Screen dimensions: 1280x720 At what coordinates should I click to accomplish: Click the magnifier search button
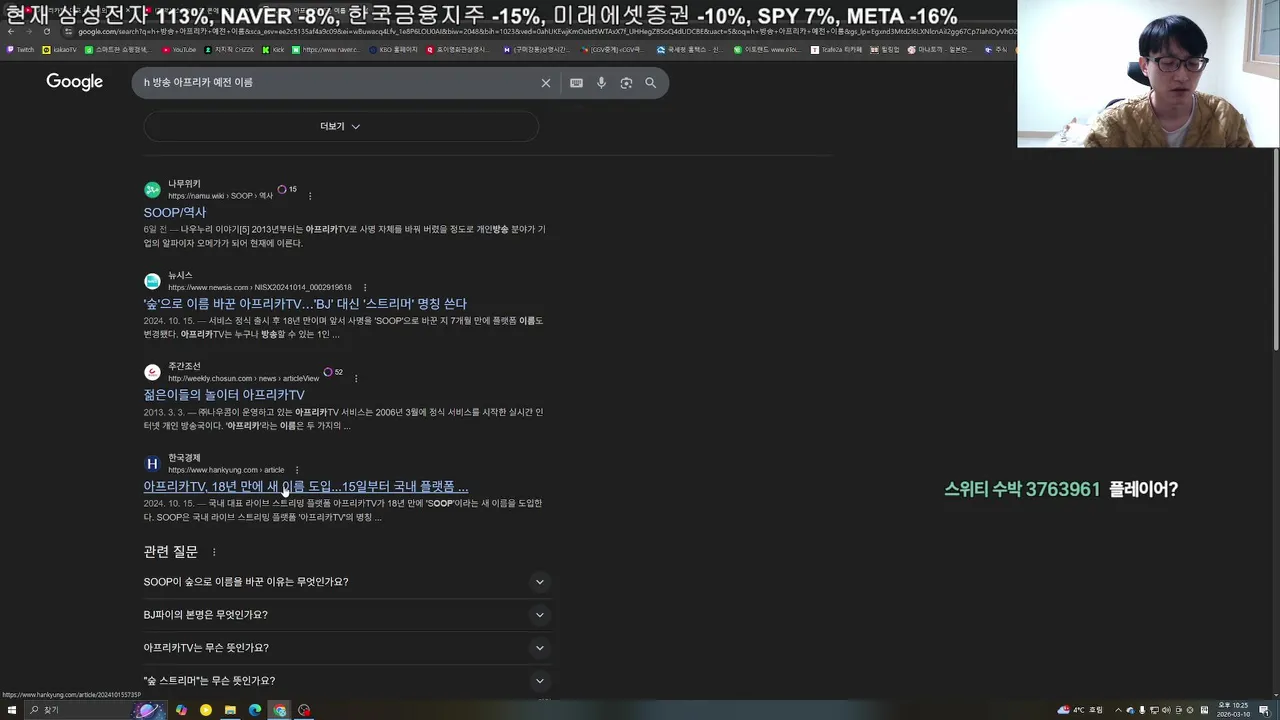point(650,83)
